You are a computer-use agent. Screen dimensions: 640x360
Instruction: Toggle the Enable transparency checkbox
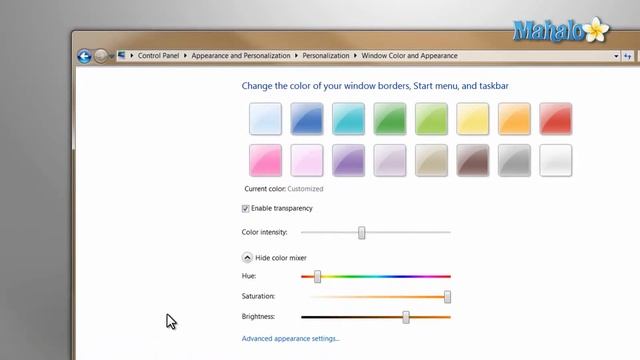(x=245, y=209)
